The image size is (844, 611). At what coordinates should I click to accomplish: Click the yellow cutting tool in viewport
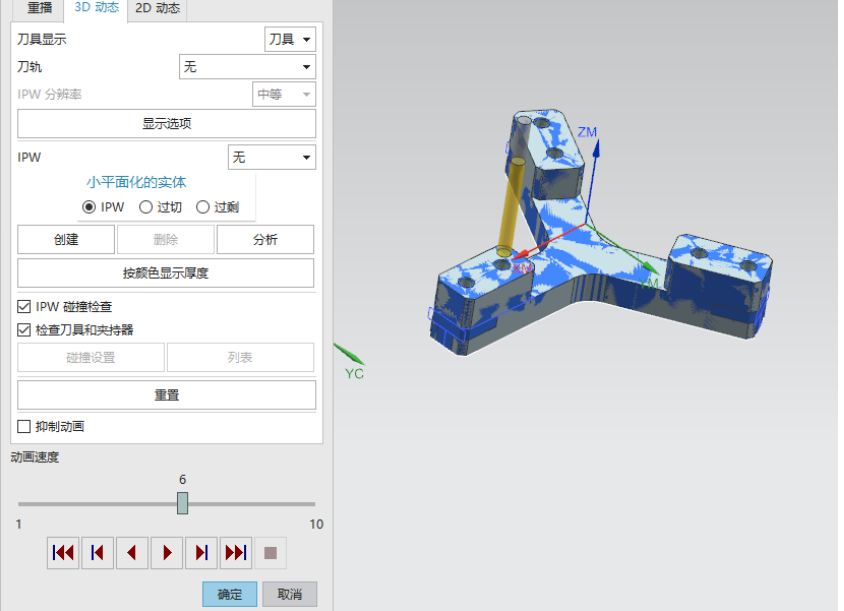[x=510, y=209]
